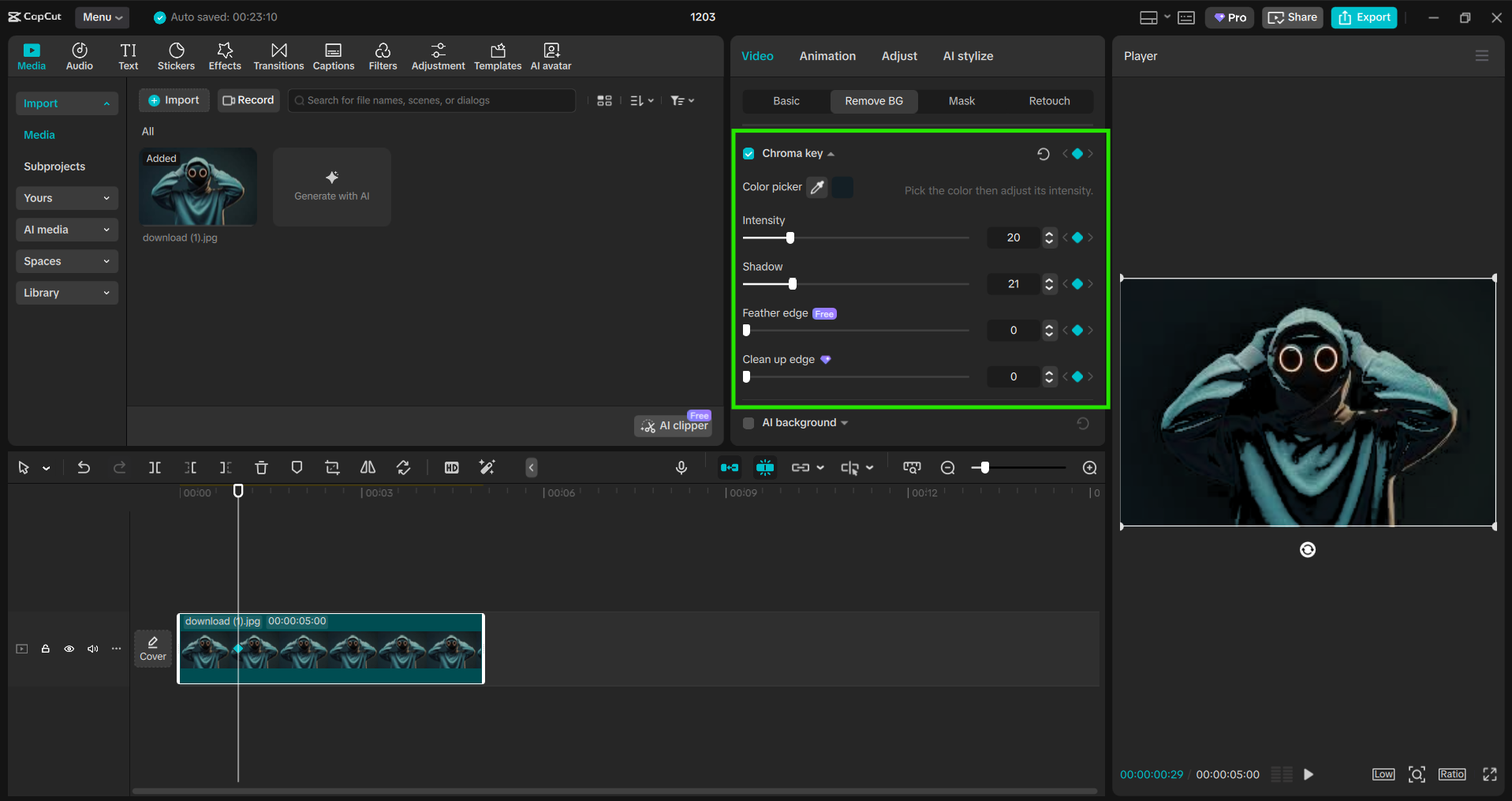Open the Filters panel
Image resolution: width=1512 pixels, height=801 pixels.
tap(383, 56)
